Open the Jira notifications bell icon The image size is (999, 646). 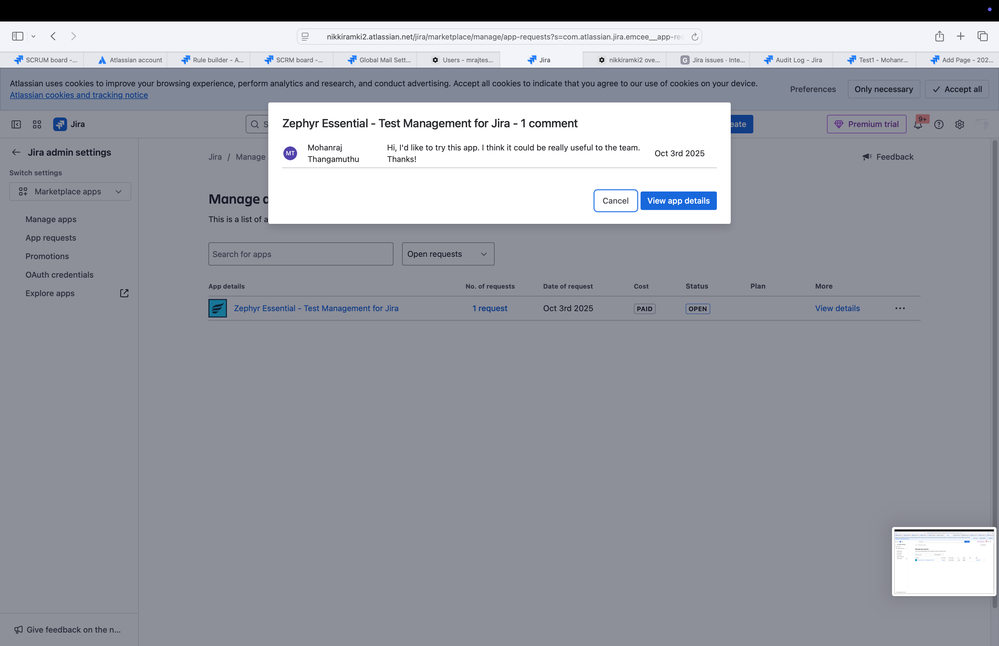(918, 123)
